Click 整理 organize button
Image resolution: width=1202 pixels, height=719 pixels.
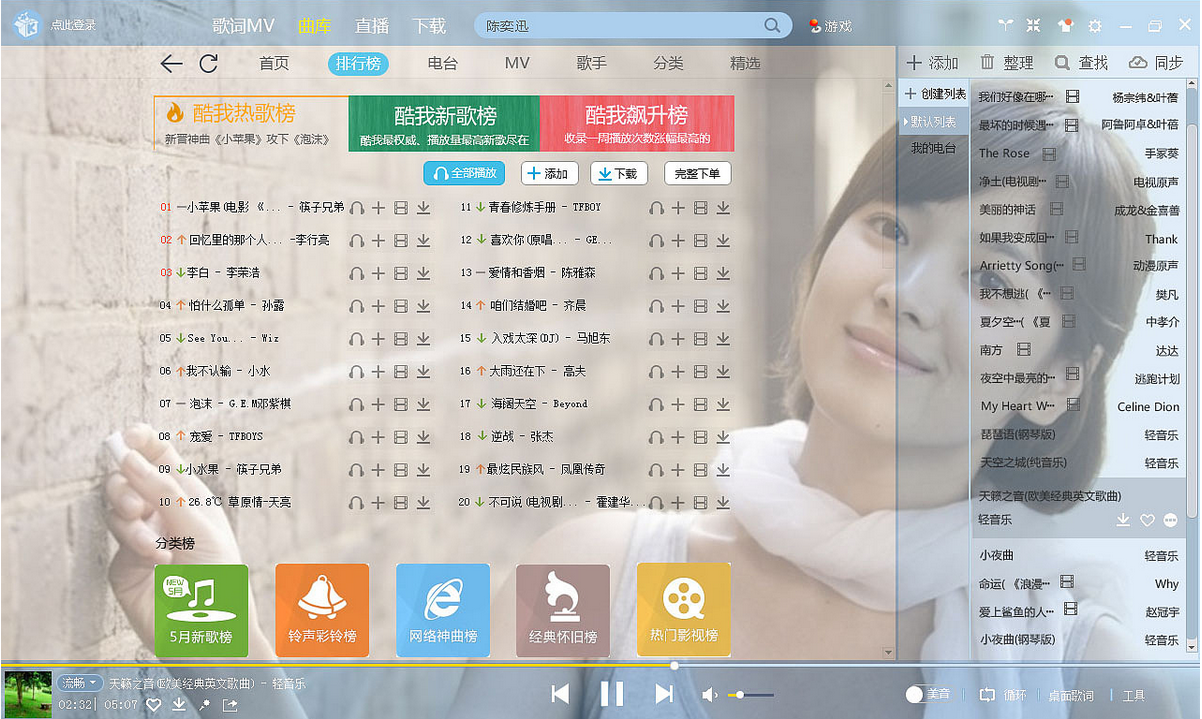(1007, 63)
